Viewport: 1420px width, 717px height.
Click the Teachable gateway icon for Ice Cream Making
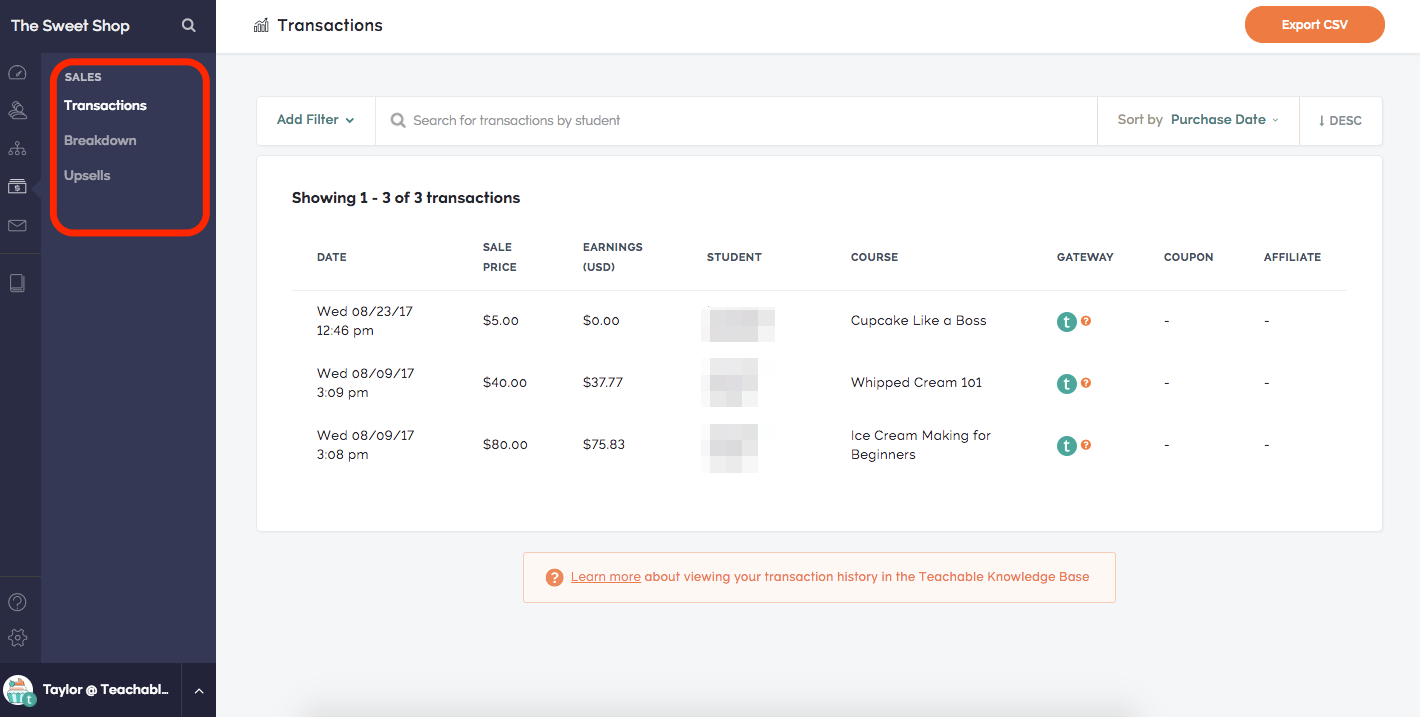tap(1067, 446)
